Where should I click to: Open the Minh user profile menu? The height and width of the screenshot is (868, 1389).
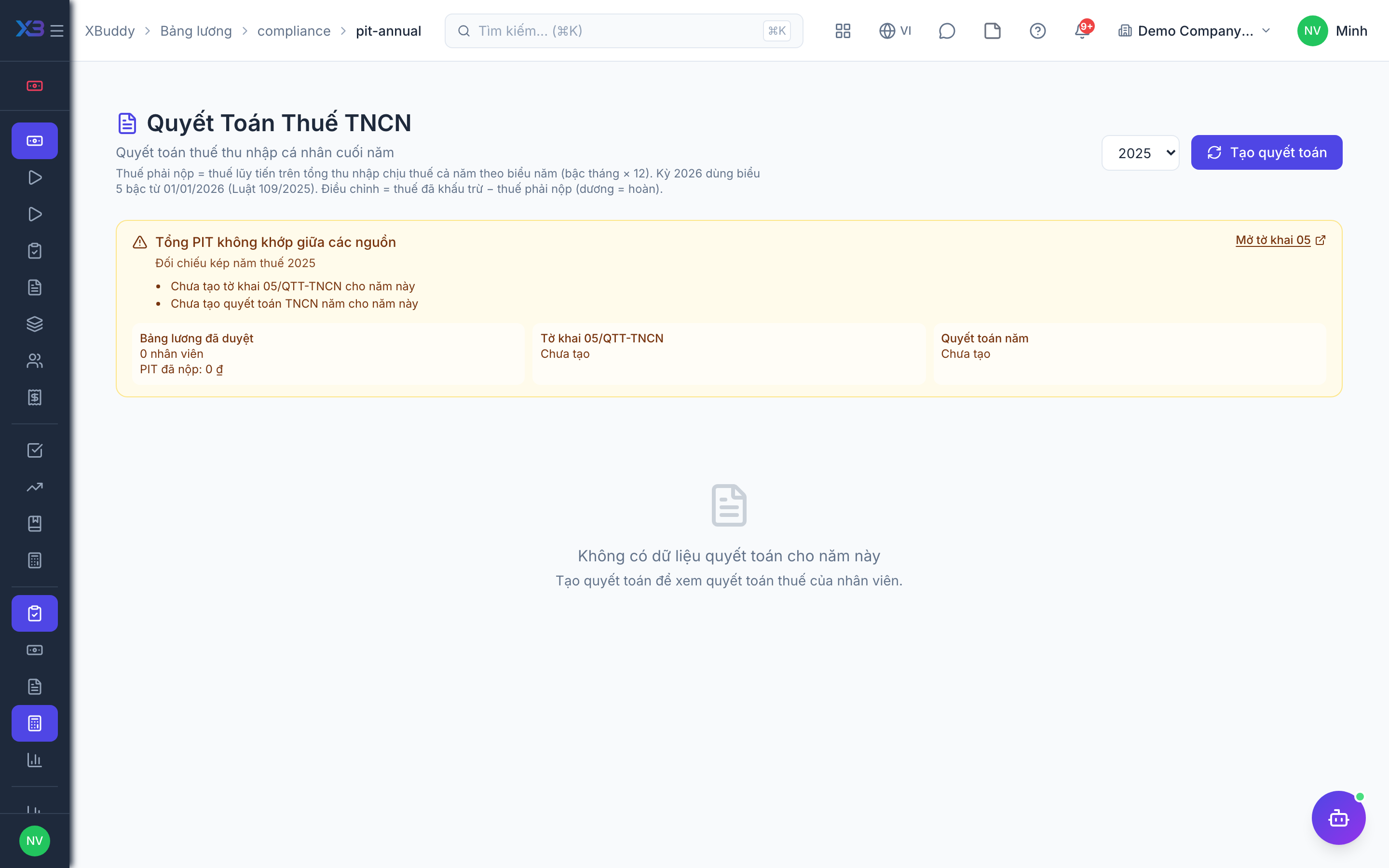click(x=1332, y=31)
